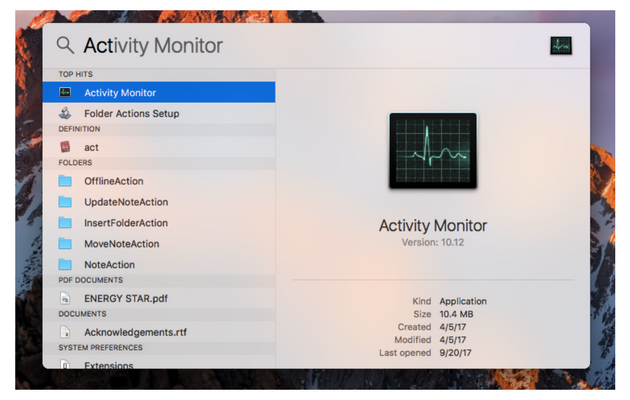
Task: Click the Spotlight search field text
Action: click(x=153, y=45)
